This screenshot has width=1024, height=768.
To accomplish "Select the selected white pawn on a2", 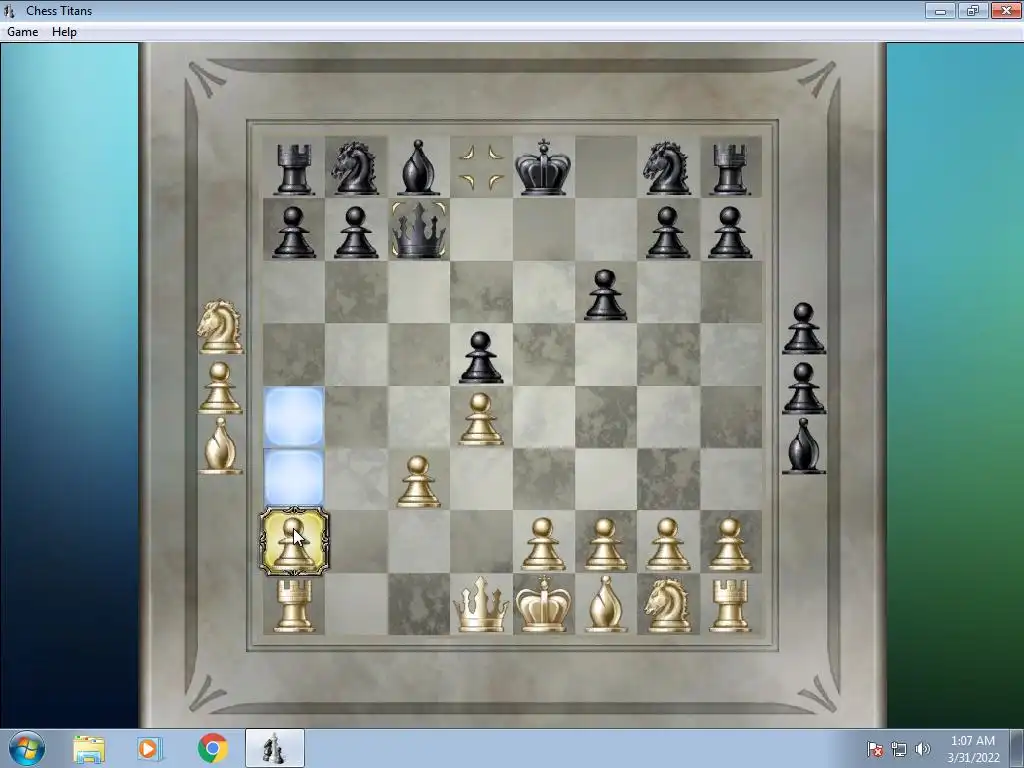I will tap(294, 542).
